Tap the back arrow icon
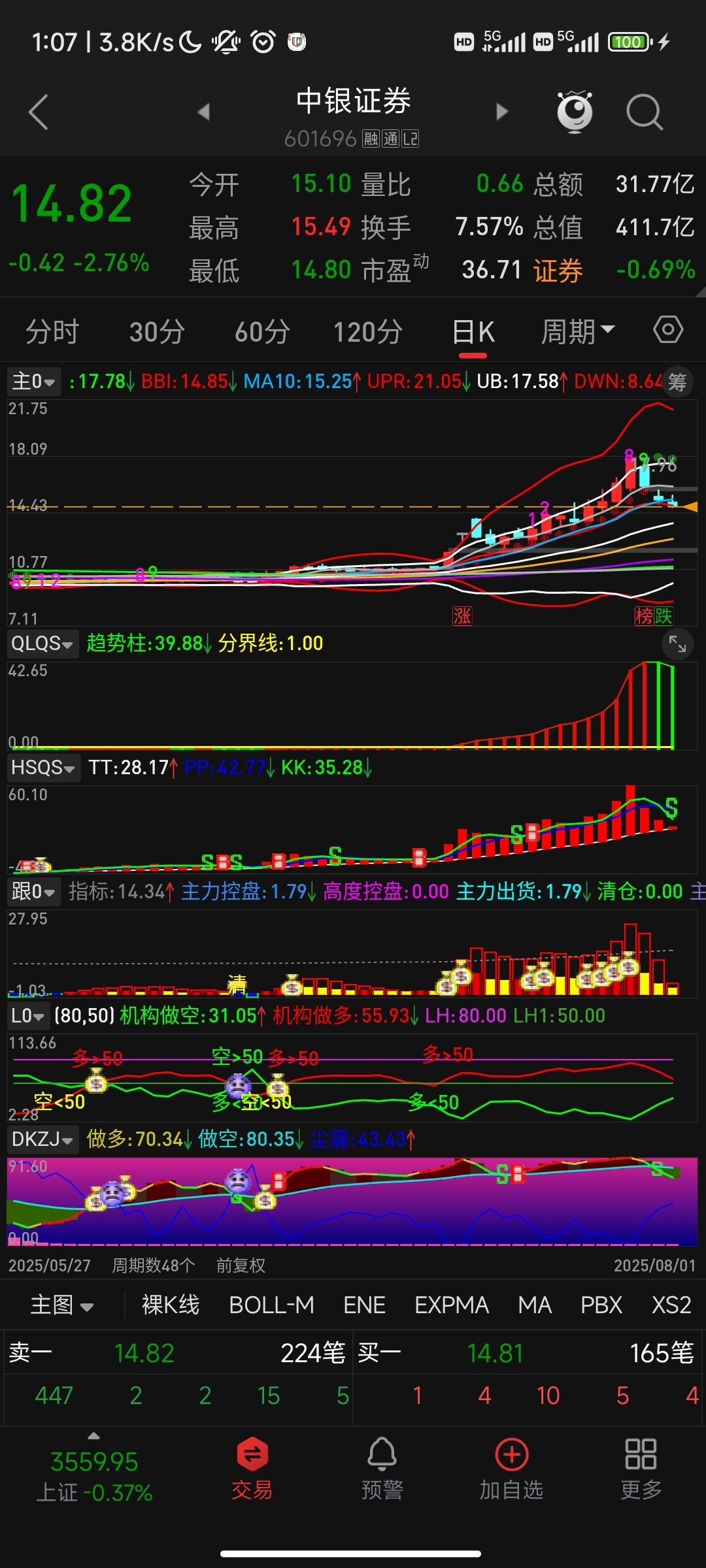The image size is (706, 1568). tap(39, 112)
